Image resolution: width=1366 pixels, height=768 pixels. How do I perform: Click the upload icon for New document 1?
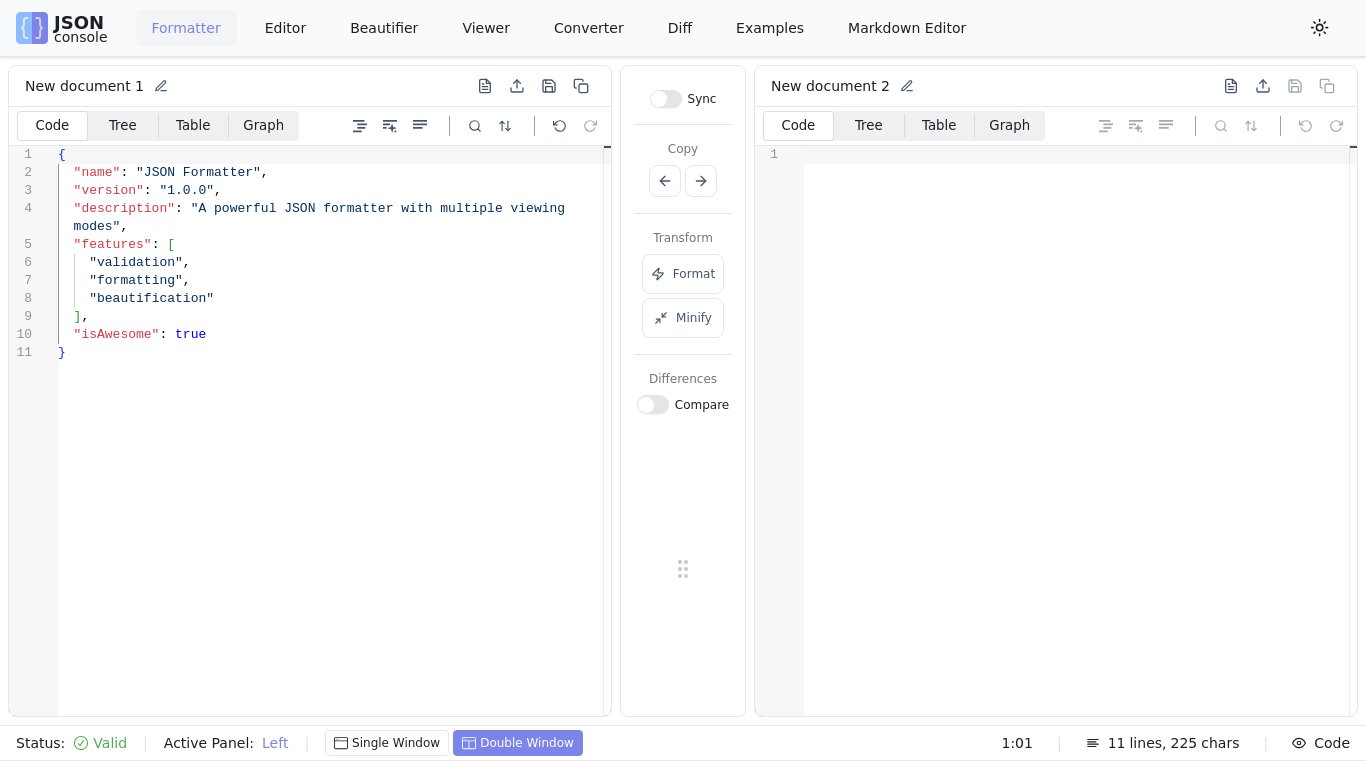pyautogui.click(x=517, y=86)
